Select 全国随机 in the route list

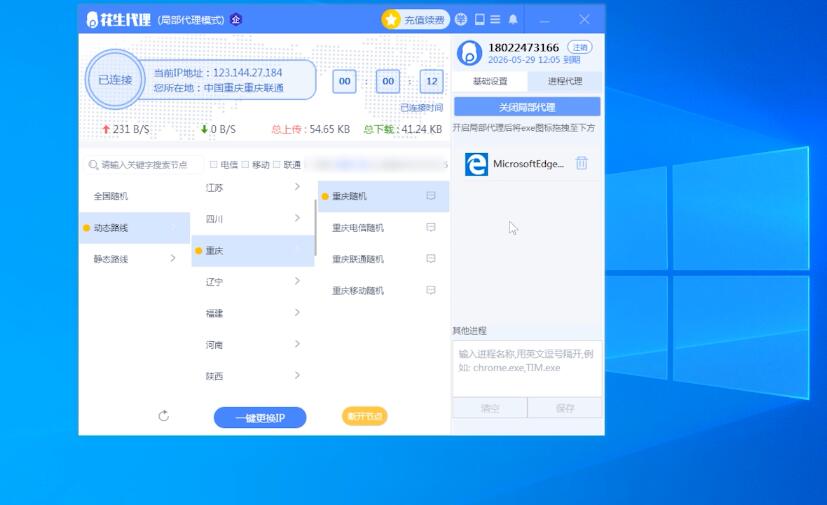click(x=134, y=196)
